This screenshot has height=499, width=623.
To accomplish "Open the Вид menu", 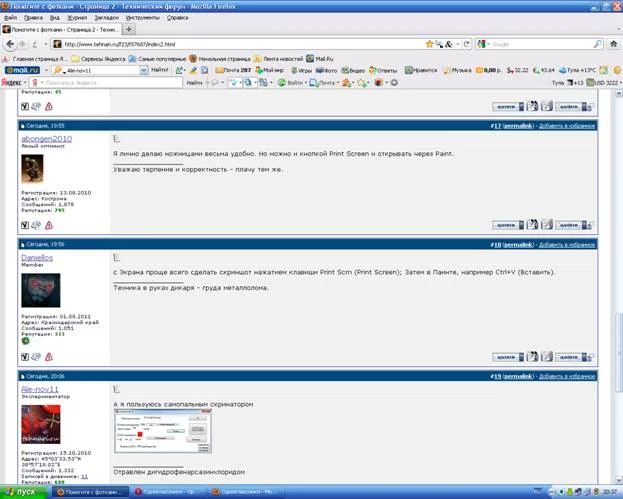I will (x=55, y=18).
